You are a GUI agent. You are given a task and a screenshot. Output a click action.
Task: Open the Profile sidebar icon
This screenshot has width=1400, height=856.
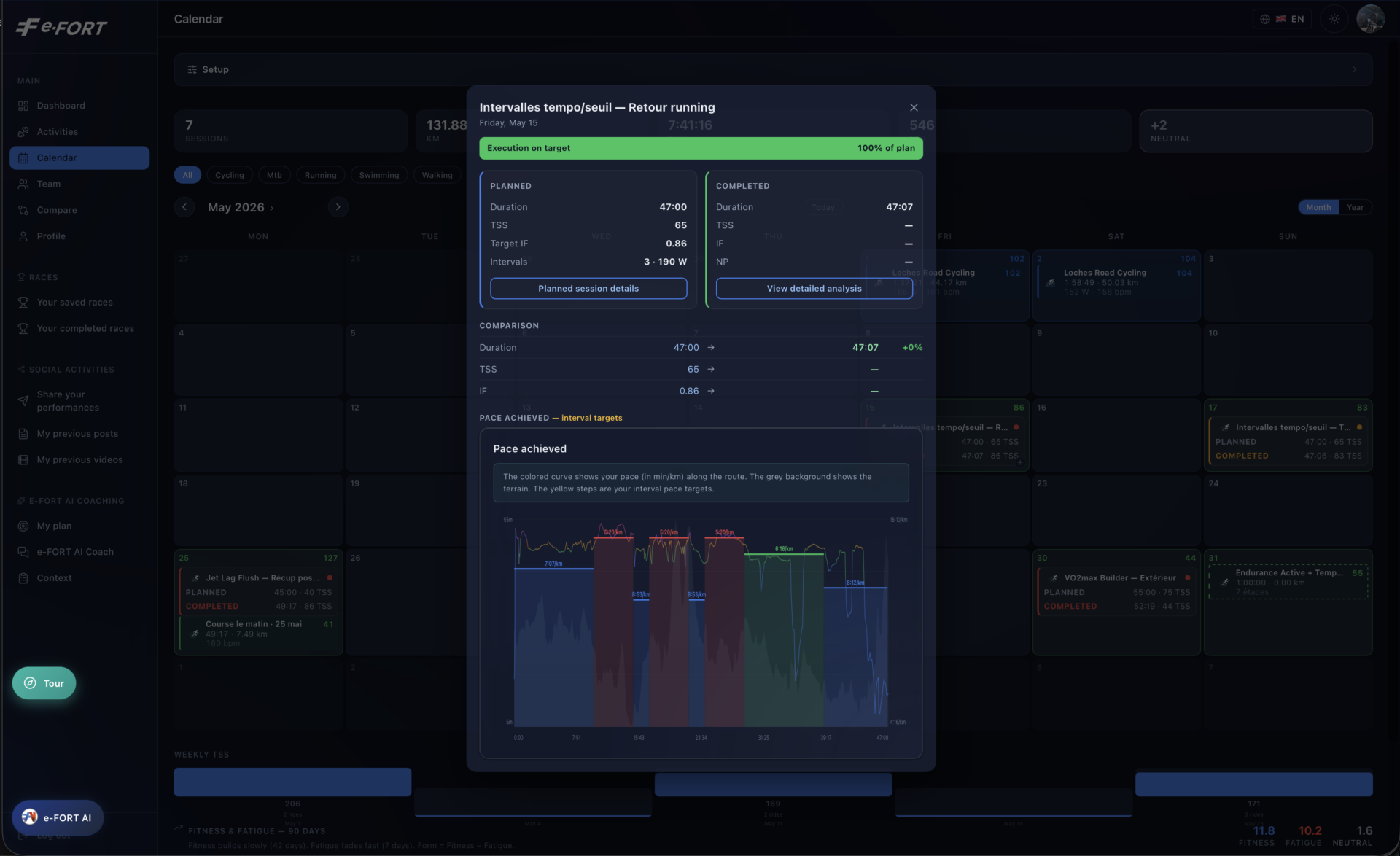click(x=23, y=236)
